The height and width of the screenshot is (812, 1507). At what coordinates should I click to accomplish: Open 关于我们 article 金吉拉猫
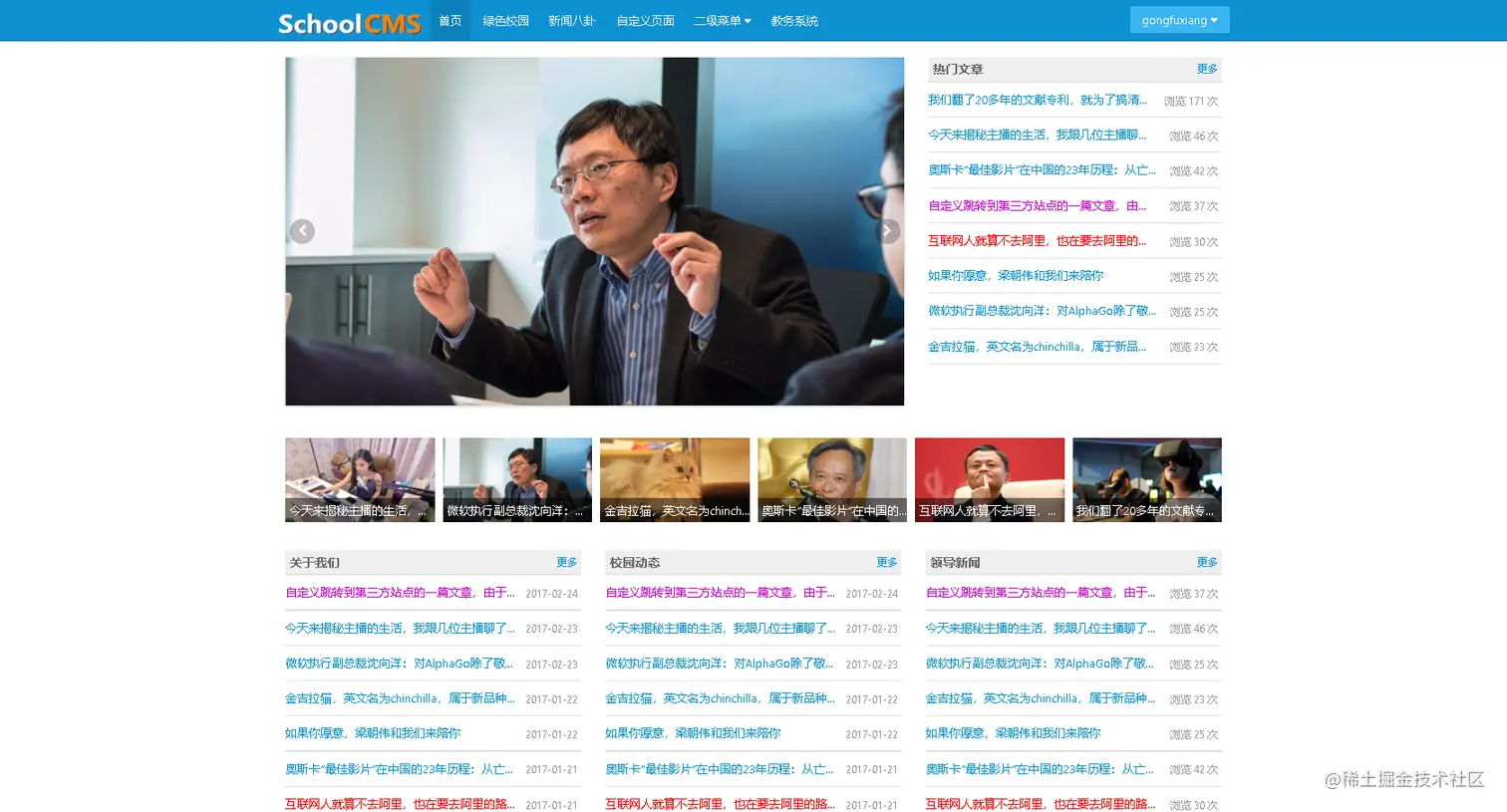point(400,698)
